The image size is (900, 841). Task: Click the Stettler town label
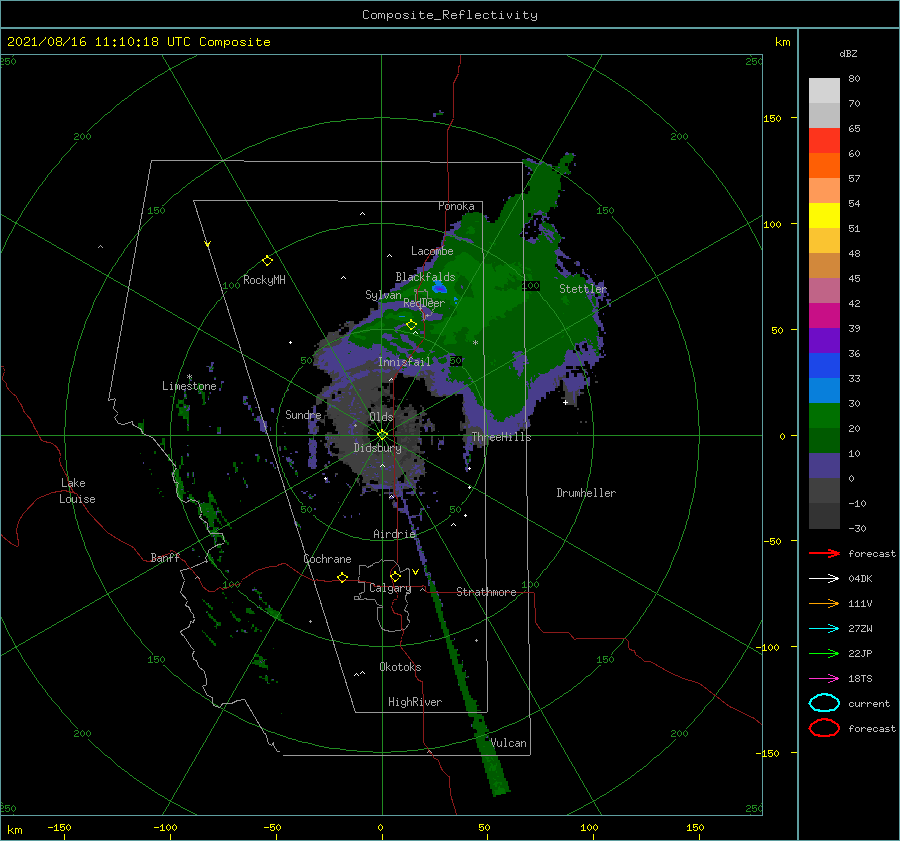point(583,289)
